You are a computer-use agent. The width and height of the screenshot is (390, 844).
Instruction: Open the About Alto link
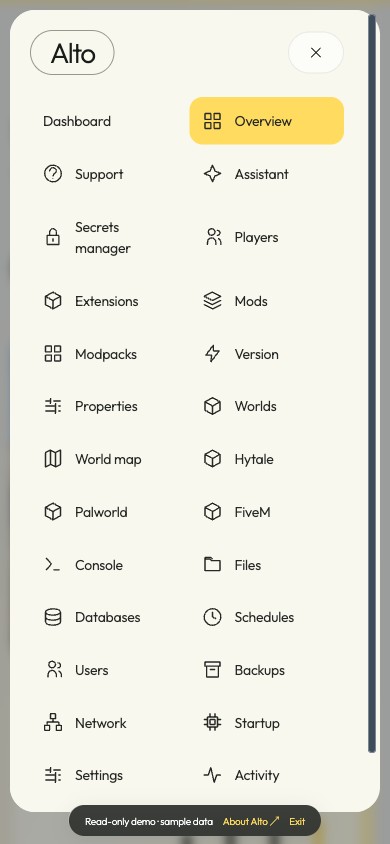(251, 821)
